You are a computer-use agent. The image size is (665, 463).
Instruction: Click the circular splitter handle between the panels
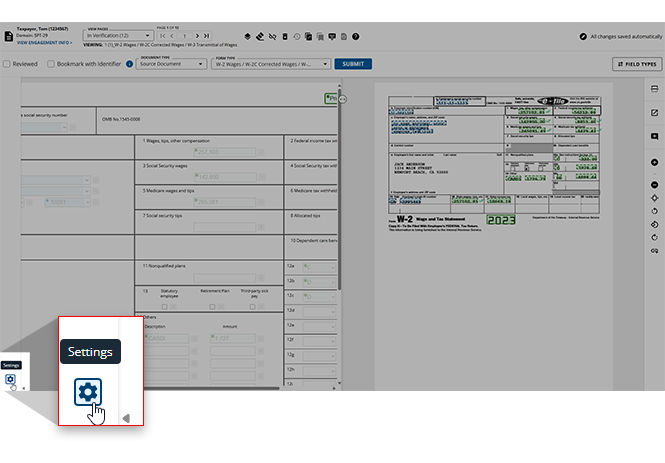click(x=343, y=99)
